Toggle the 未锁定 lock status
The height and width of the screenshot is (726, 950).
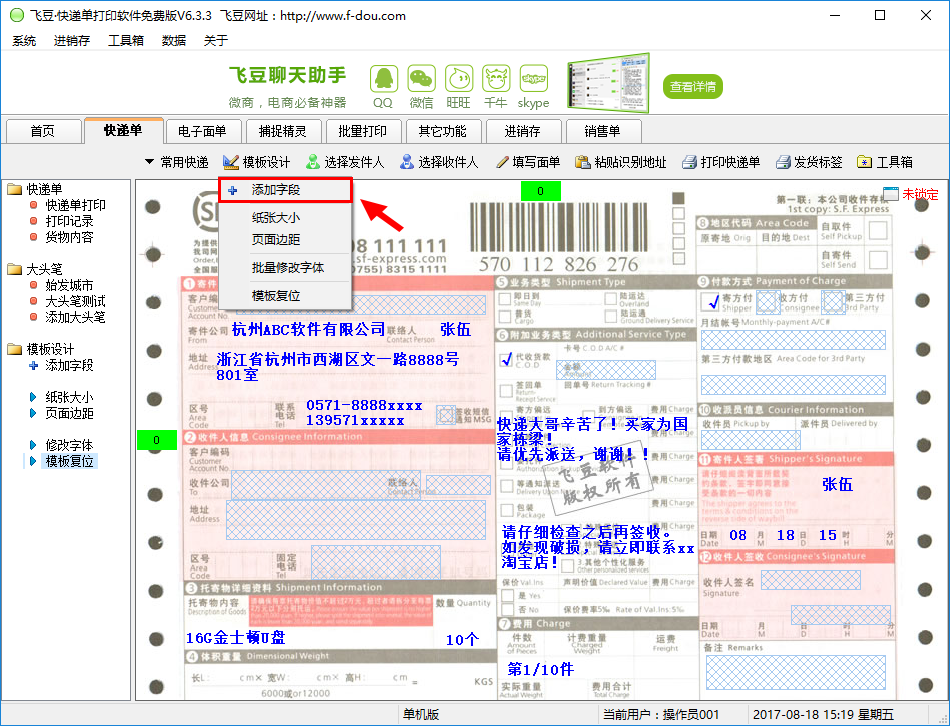pyautogui.click(x=911, y=194)
